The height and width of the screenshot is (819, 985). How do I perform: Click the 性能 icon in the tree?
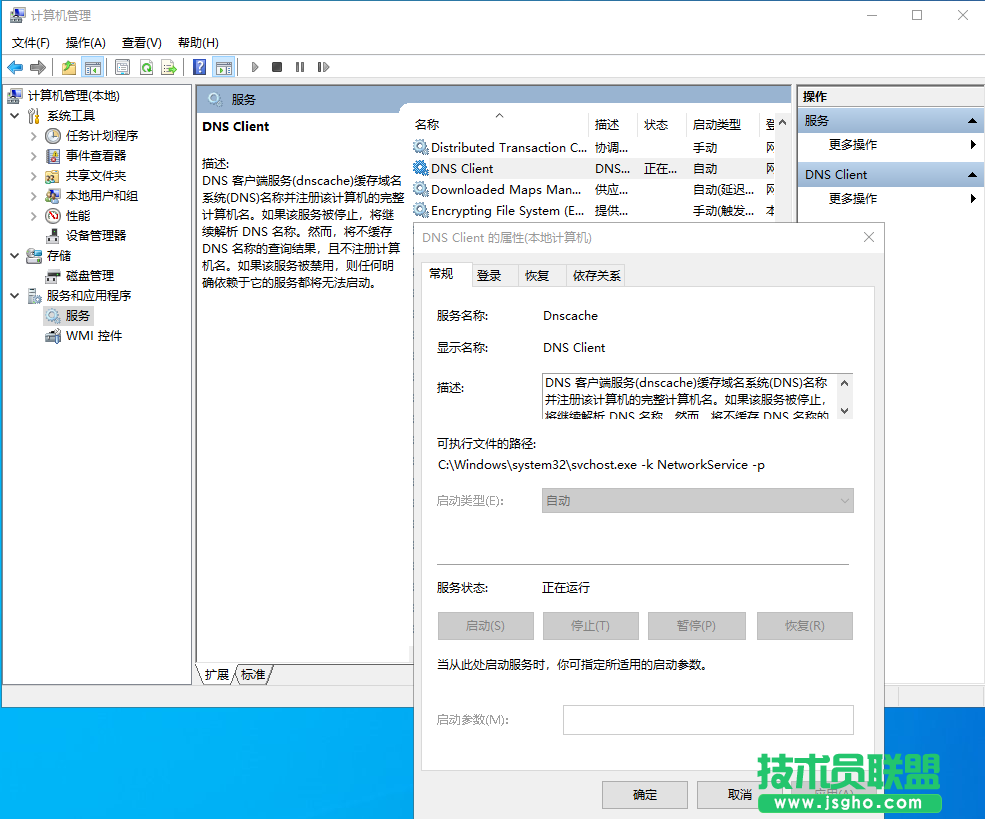point(53,215)
